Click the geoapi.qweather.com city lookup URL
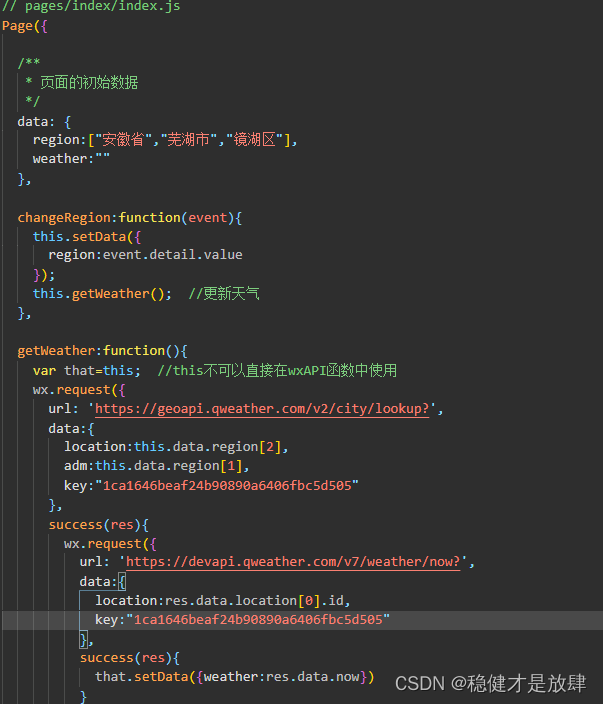This screenshot has width=603, height=704. click(x=262, y=409)
